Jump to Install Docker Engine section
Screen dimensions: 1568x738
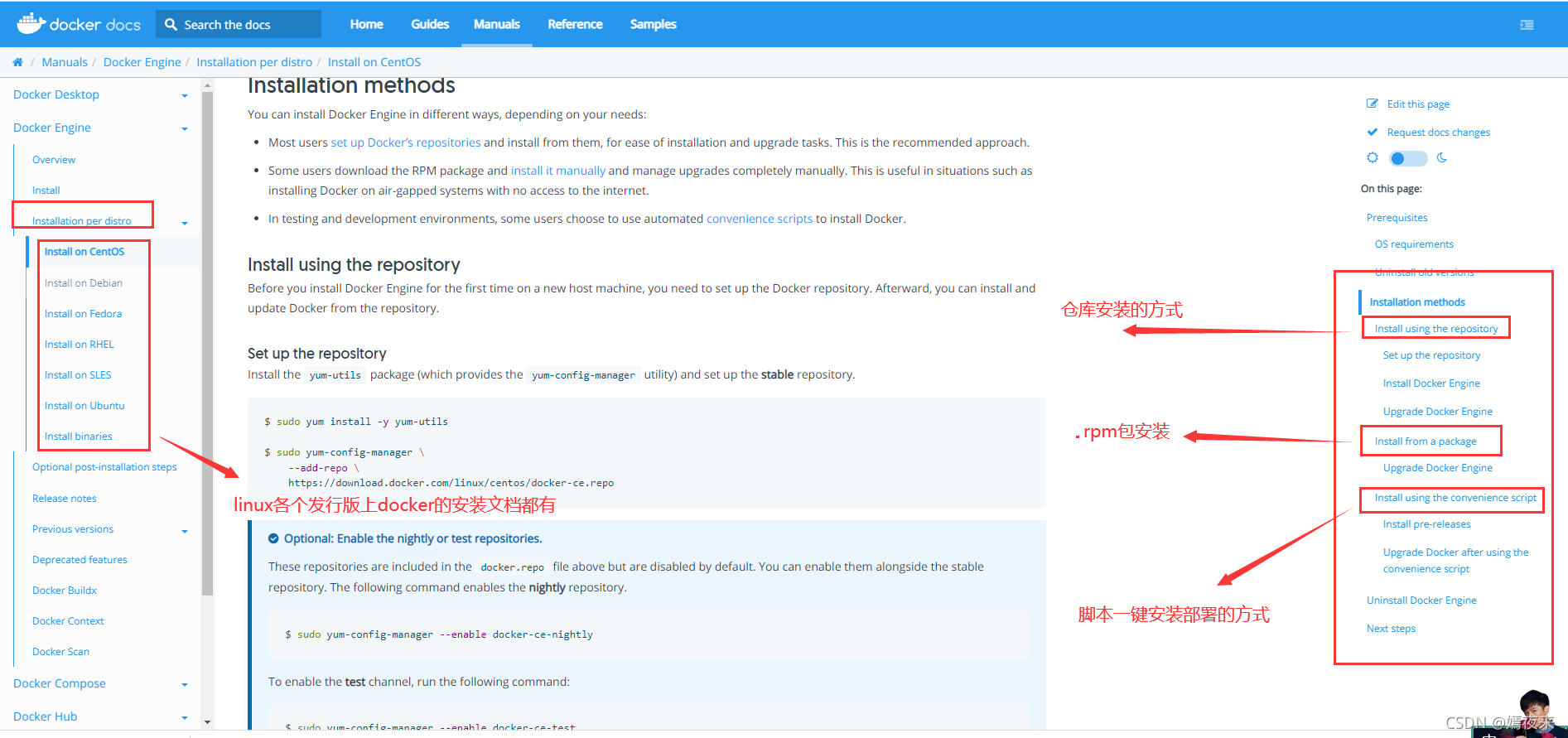click(1431, 383)
